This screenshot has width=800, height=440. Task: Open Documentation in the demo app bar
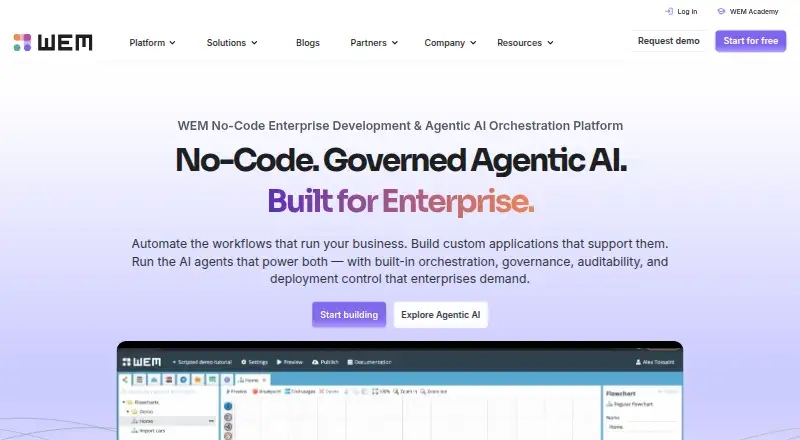pyautogui.click(x=369, y=362)
